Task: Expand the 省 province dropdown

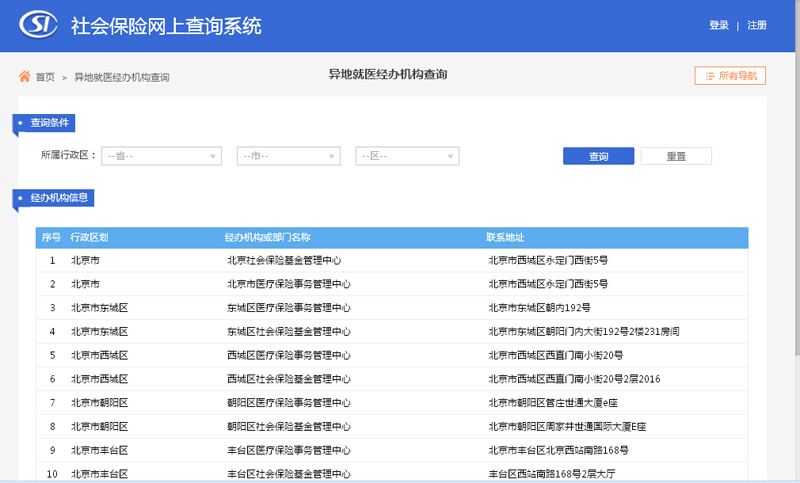Action: pyautogui.click(x=161, y=156)
